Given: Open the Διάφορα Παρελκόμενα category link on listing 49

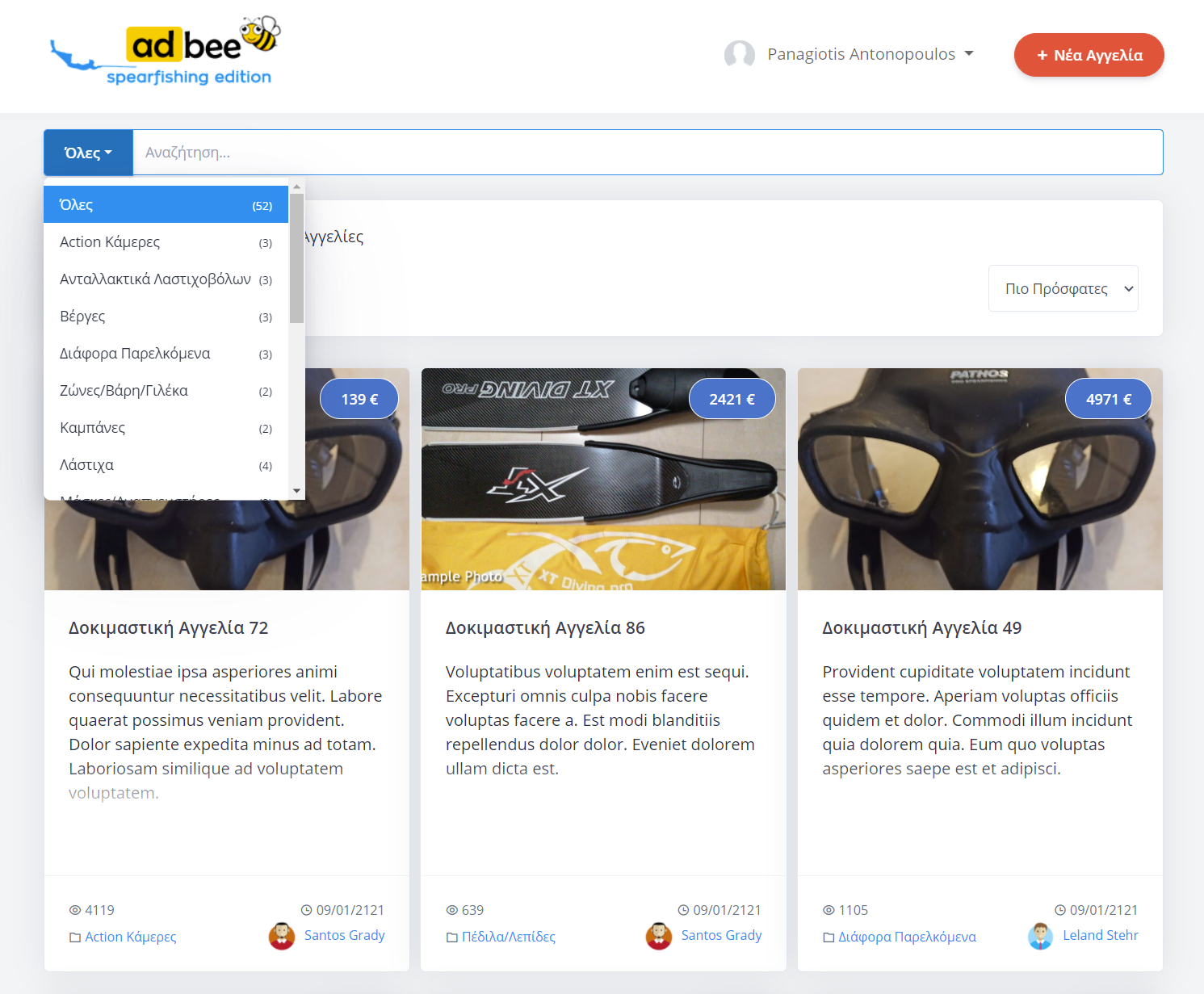Looking at the screenshot, I should [x=907, y=937].
